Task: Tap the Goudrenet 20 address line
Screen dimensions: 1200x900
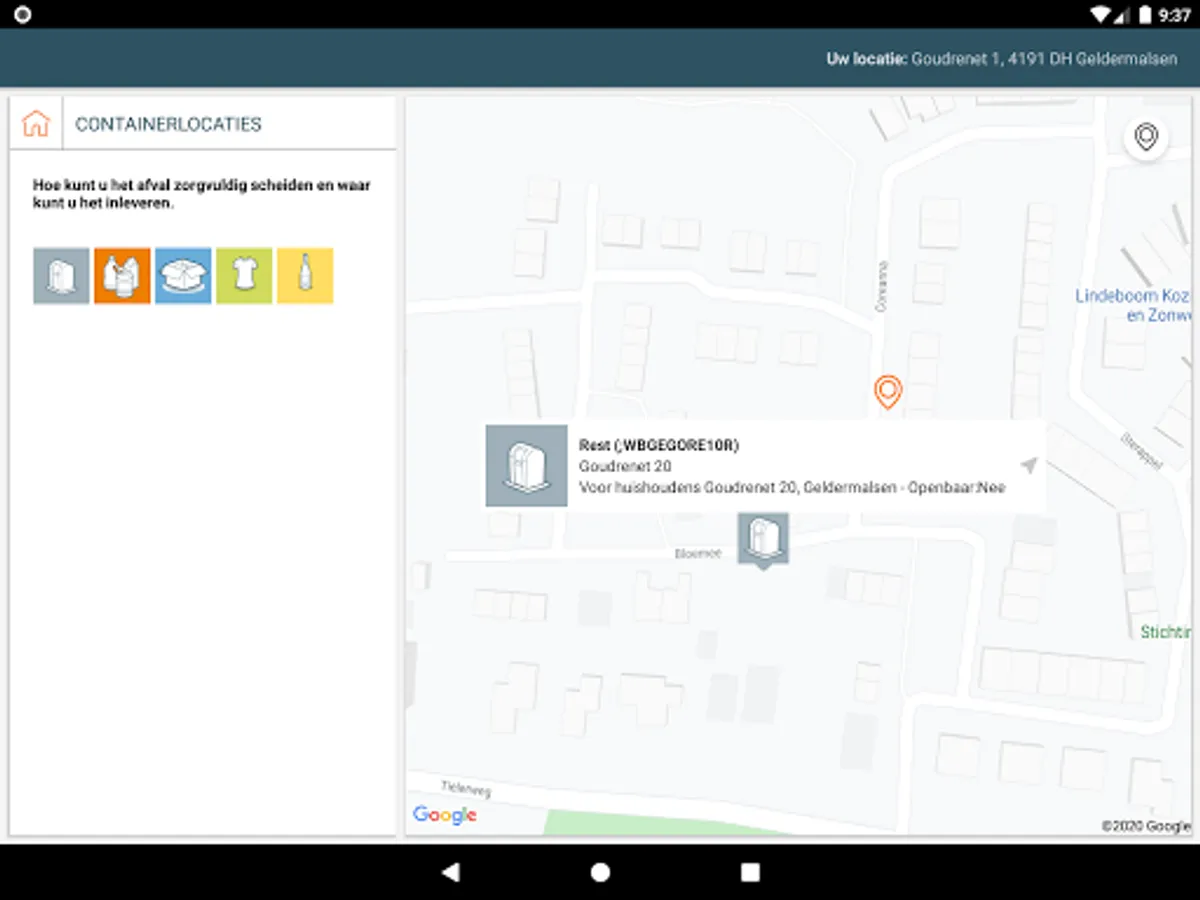Action: point(625,466)
